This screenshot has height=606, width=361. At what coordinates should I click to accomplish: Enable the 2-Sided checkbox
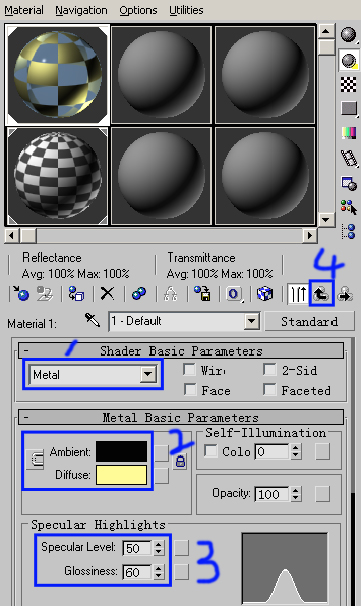click(x=269, y=369)
